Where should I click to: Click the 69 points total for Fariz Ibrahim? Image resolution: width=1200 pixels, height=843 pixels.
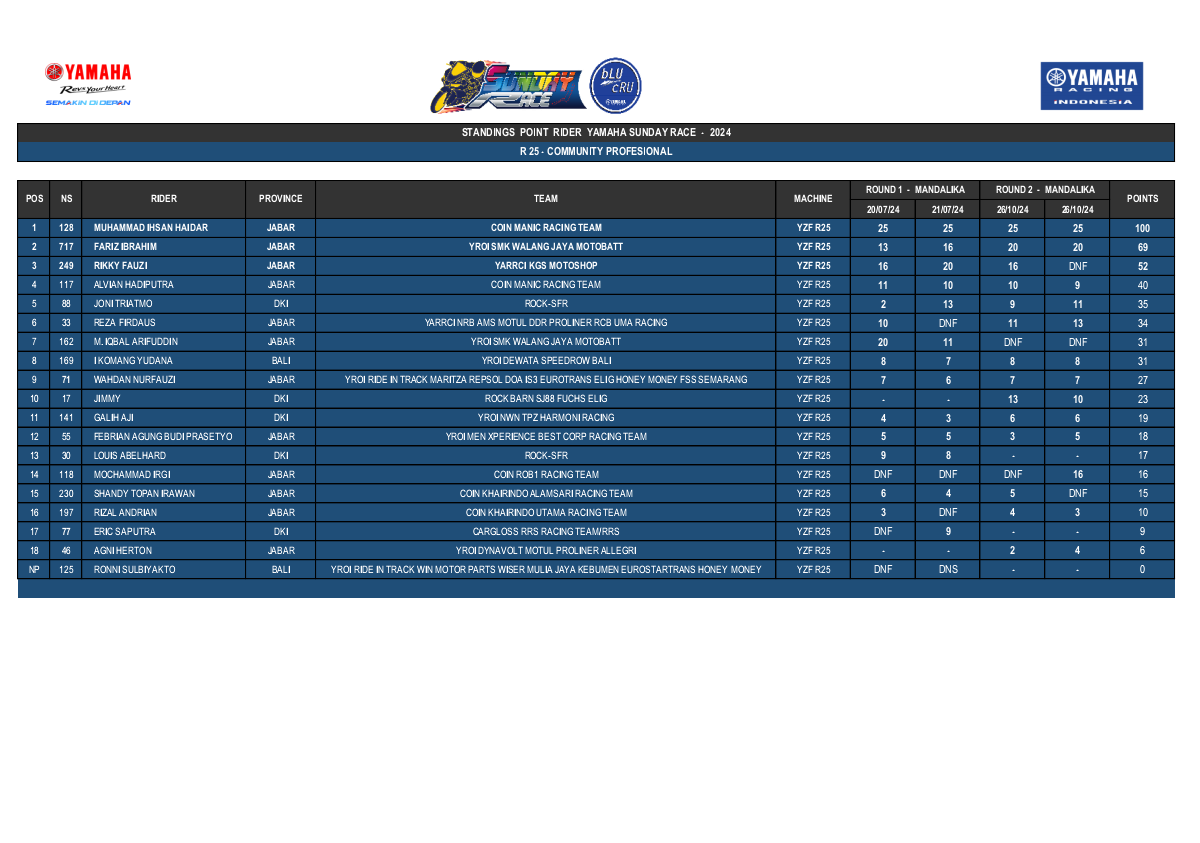pos(1142,247)
